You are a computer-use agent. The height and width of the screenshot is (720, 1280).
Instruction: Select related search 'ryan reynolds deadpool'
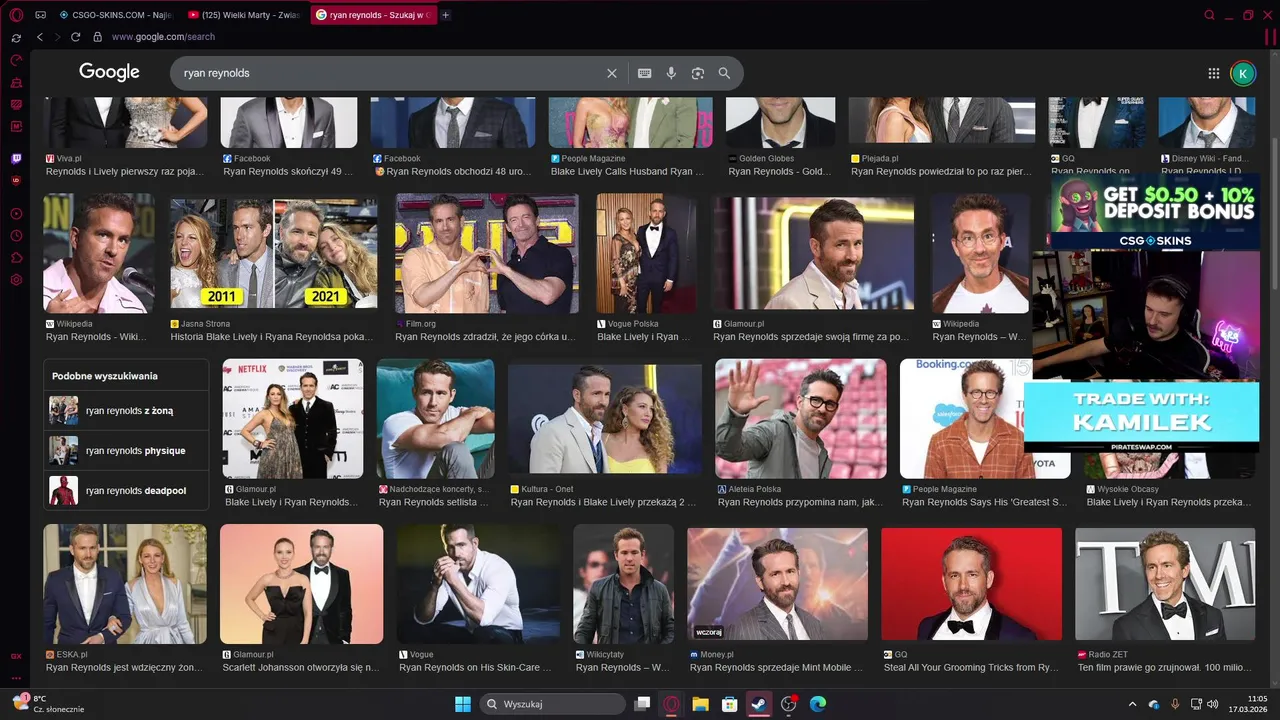click(x=127, y=491)
